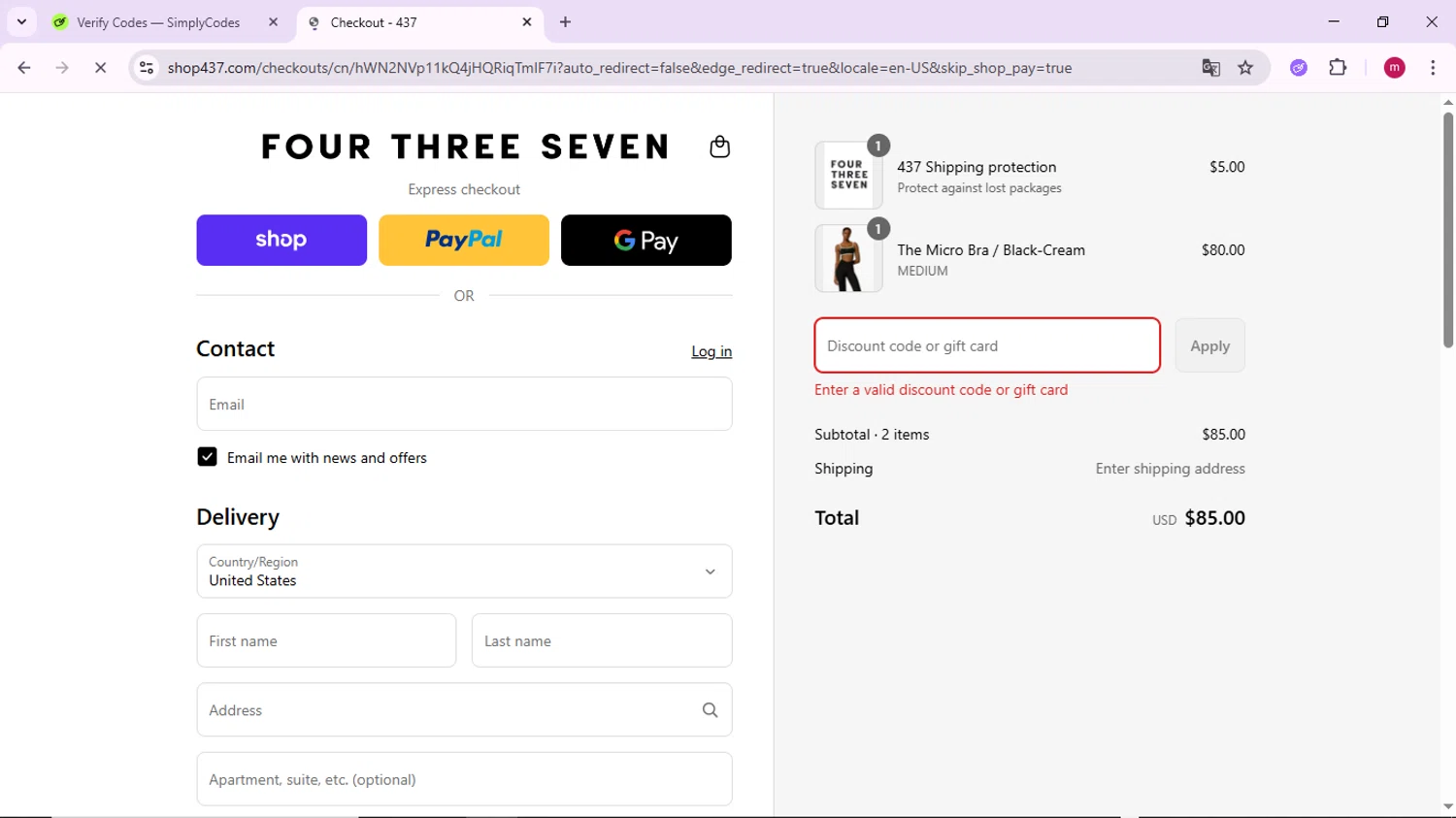Screen dimensions: 1456x818
Task: Click the page vertical scrollbar thumb
Action: (1447, 230)
